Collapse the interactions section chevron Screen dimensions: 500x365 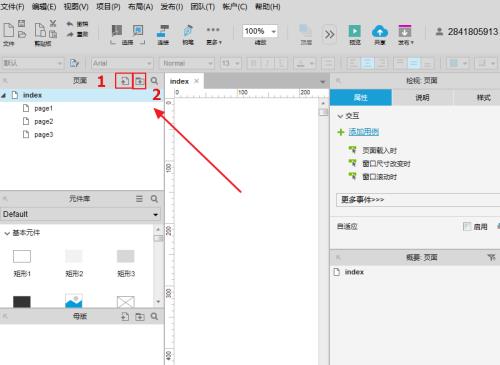[340, 116]
